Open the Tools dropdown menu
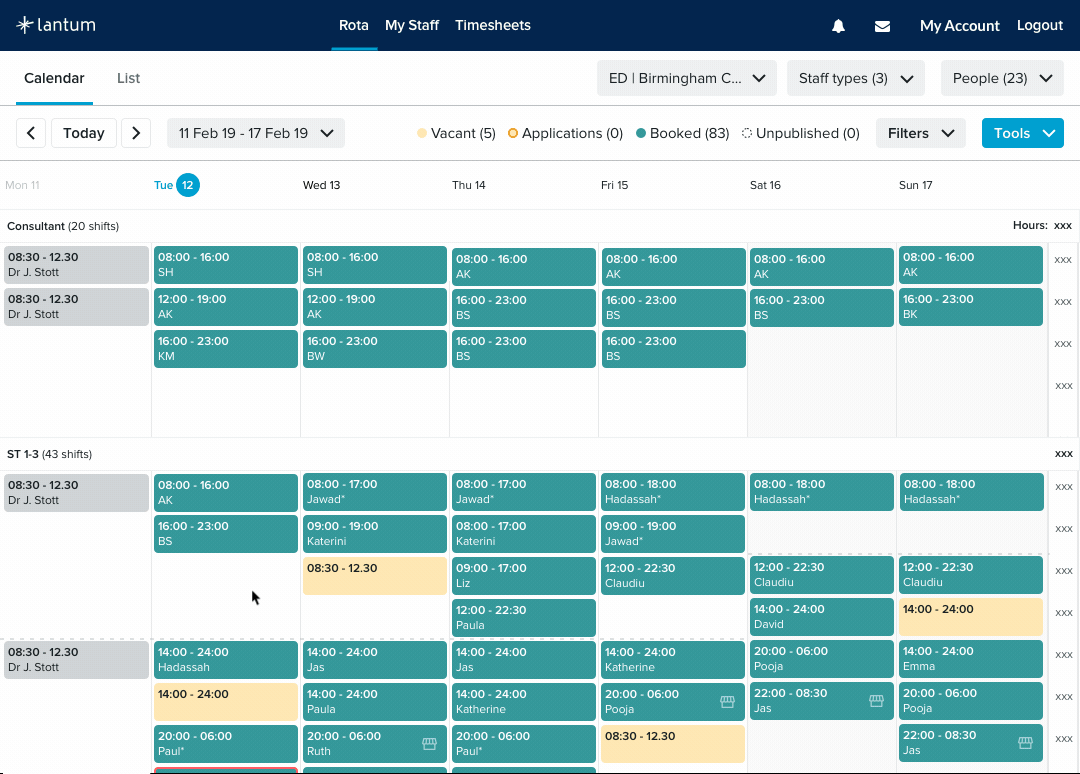The height and width of the screenshot is (774, 1080). tap(1023, 133)
